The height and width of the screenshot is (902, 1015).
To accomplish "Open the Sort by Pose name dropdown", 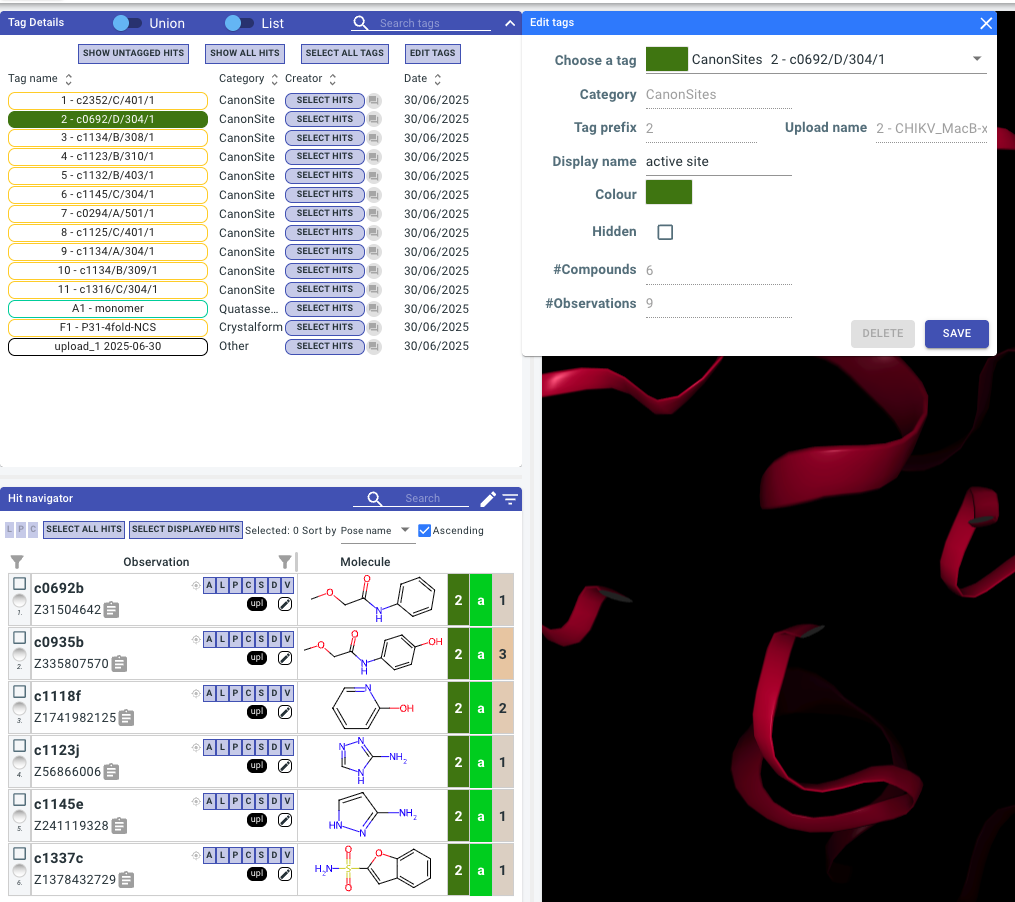I will coord(375,530).
